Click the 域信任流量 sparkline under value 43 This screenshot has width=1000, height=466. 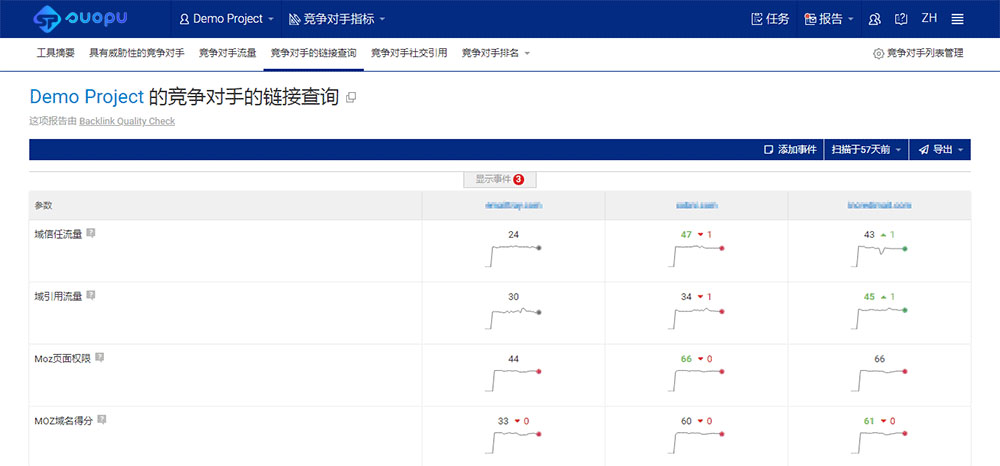point(879,256)
